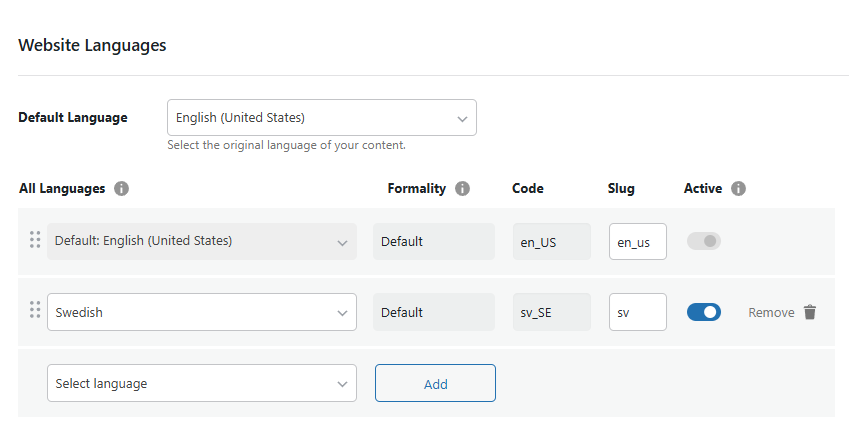
Task: Click the en_us slug input field
Action: click(638, 242)
